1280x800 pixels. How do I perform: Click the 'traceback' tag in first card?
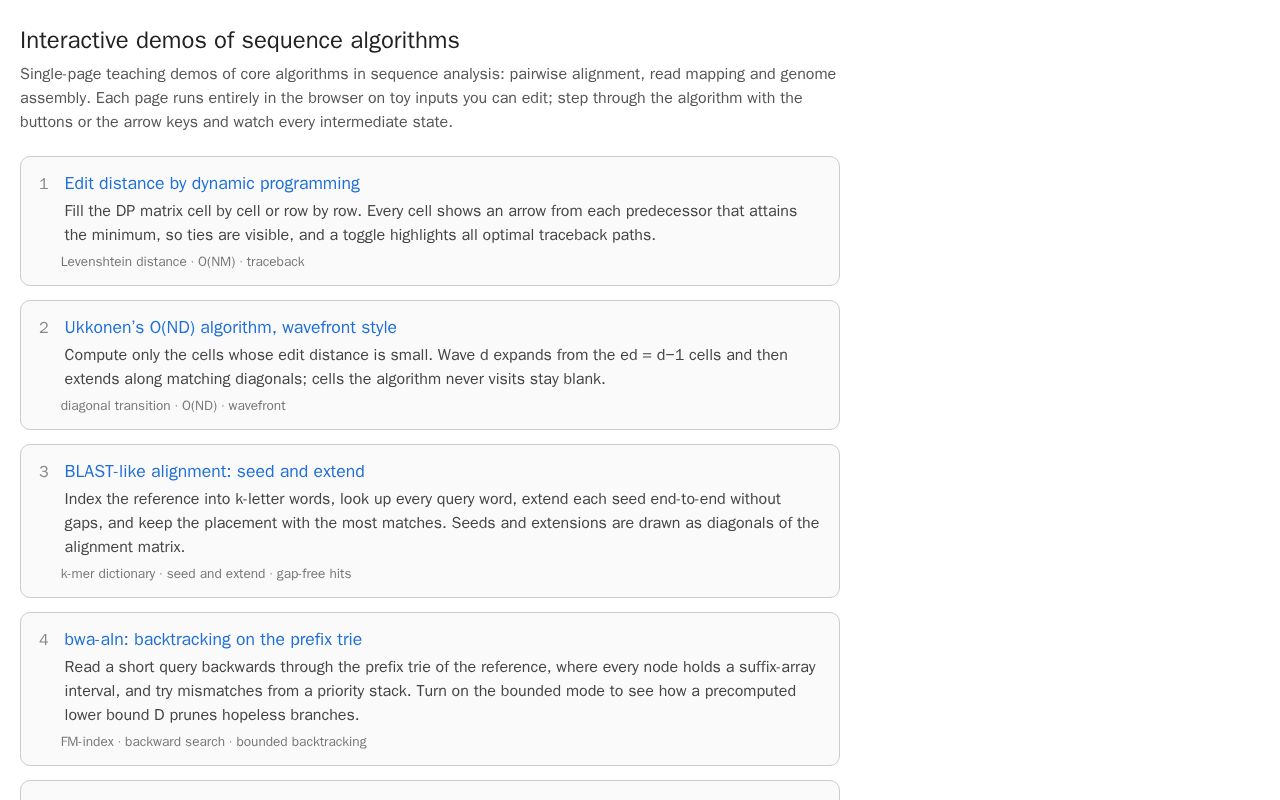(275, 262)
